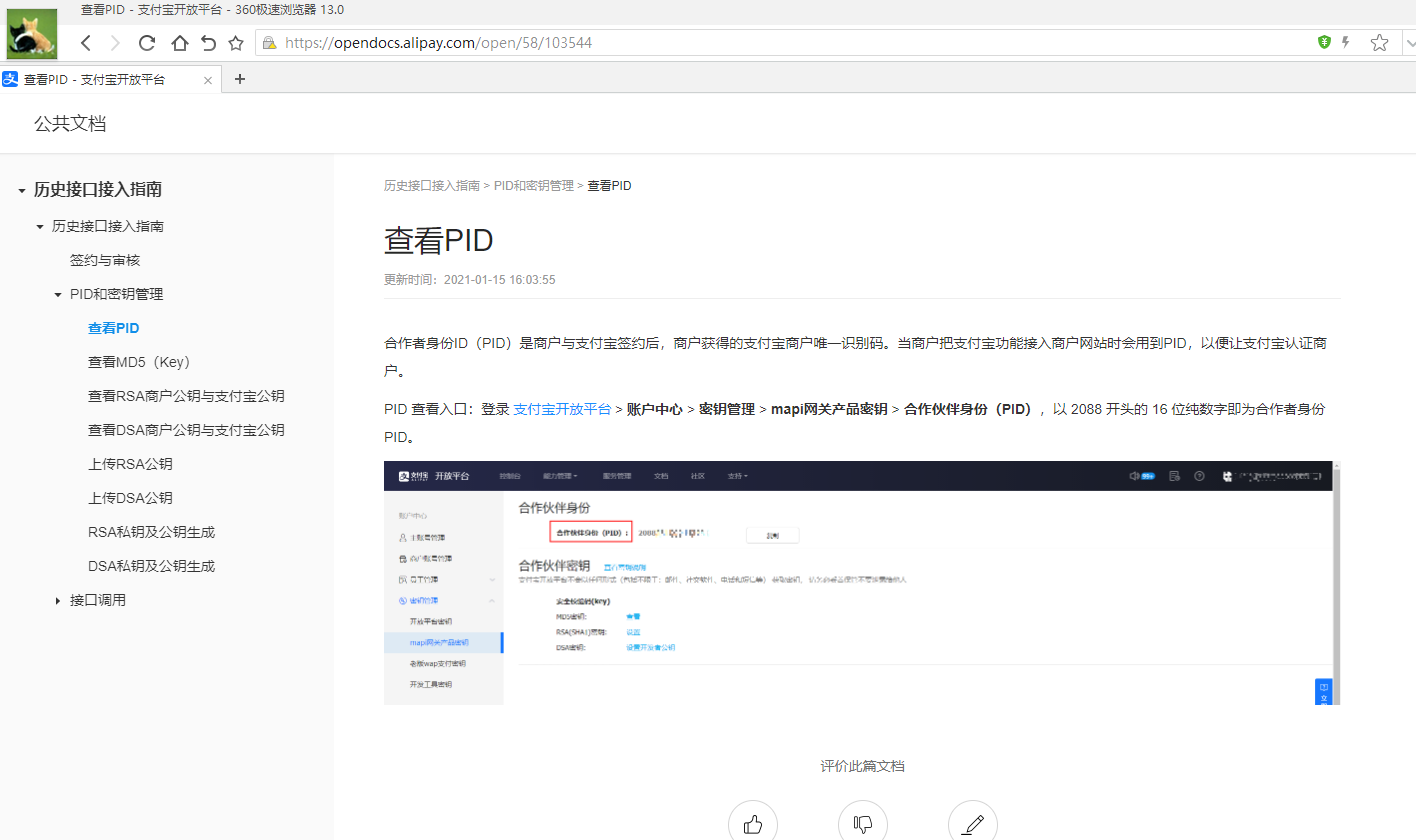Open new tab with plus button
The height and width of the screenshot is (840, 1416).
click(240, 80)
